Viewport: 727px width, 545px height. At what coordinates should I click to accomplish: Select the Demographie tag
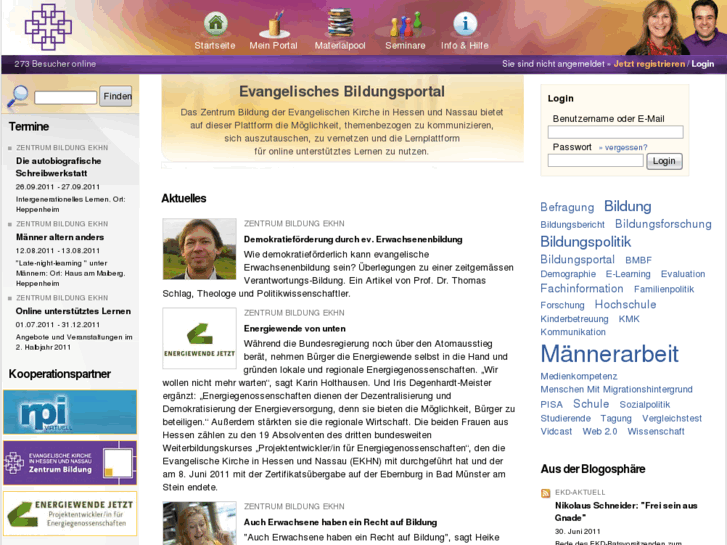coord(568,274)
